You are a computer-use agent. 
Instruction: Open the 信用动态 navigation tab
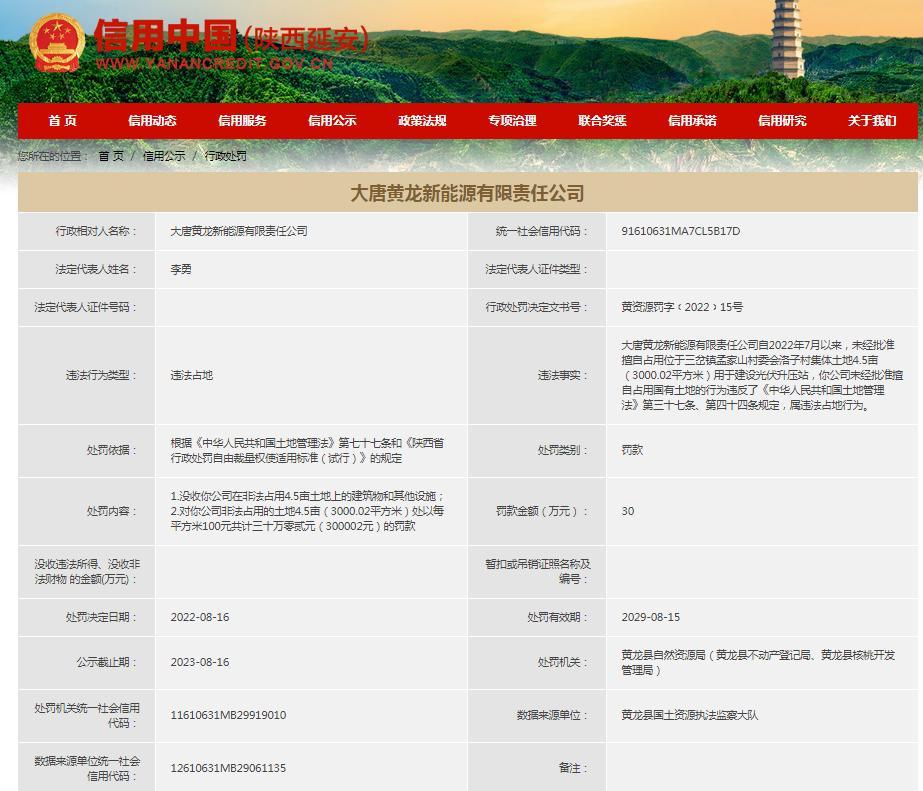pyautogui.click(x=152, y=121)
